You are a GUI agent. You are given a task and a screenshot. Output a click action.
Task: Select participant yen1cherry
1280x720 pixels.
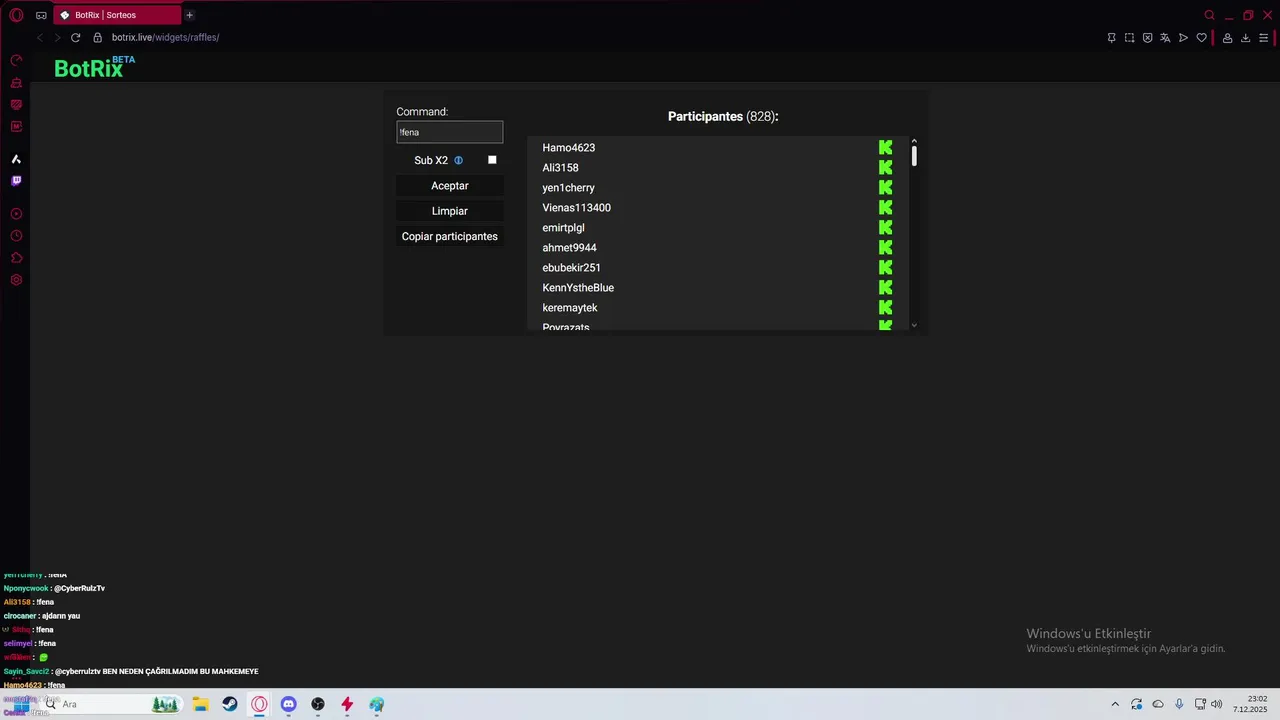click(x=568, y=188)
